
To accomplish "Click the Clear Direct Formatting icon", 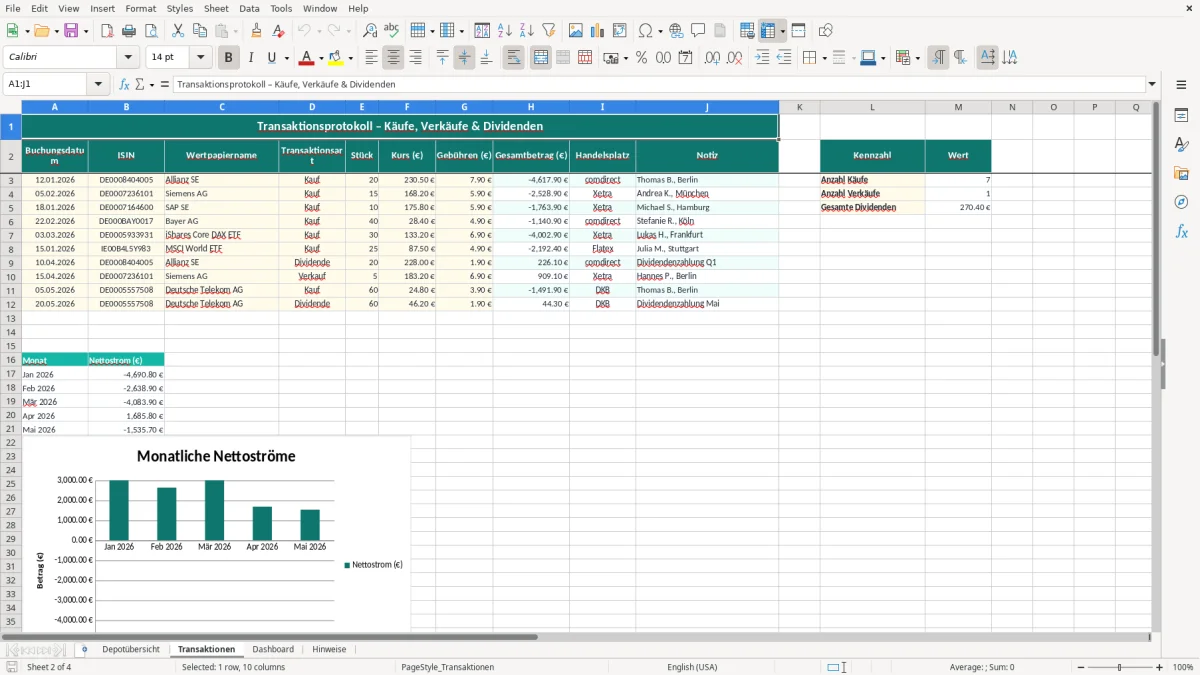I will (278, 31).
